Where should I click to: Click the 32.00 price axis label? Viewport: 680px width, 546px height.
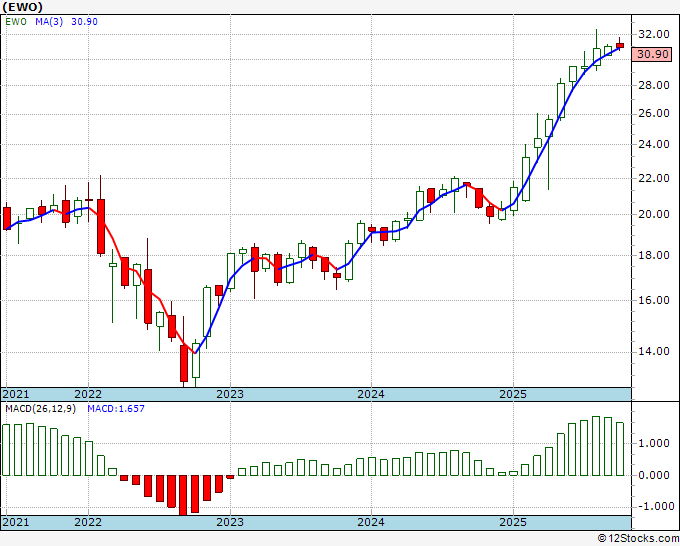[654, 34]
